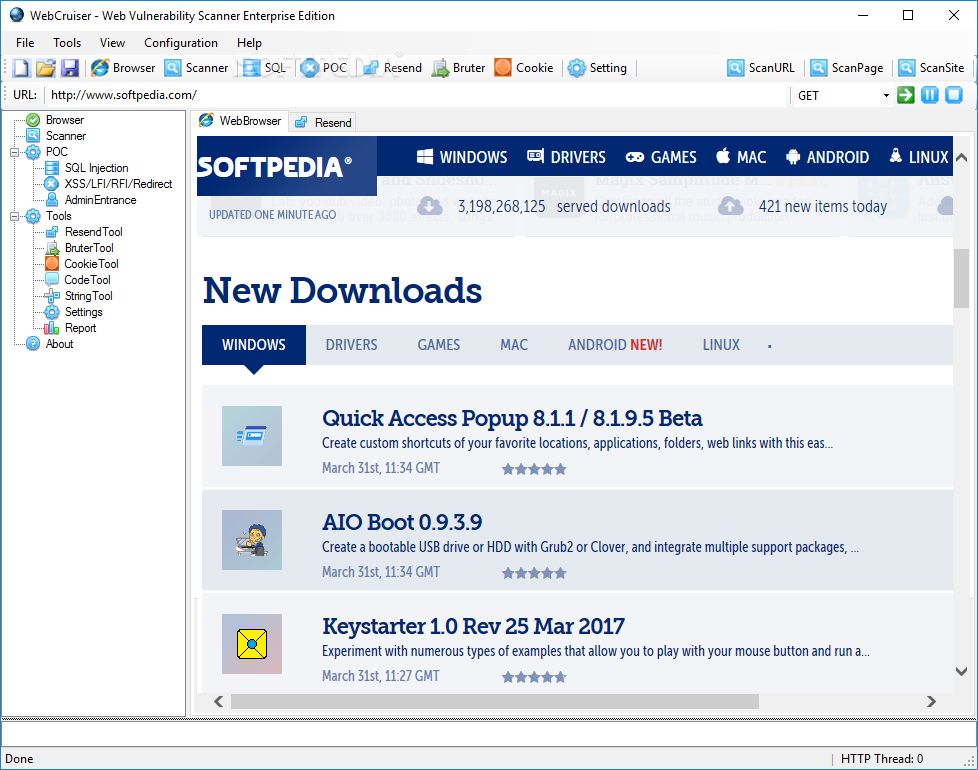This screenshot has width=978, height=770.
Task: Open AIO Boot 0.9.3.9 link
Action: pos(402,522)
